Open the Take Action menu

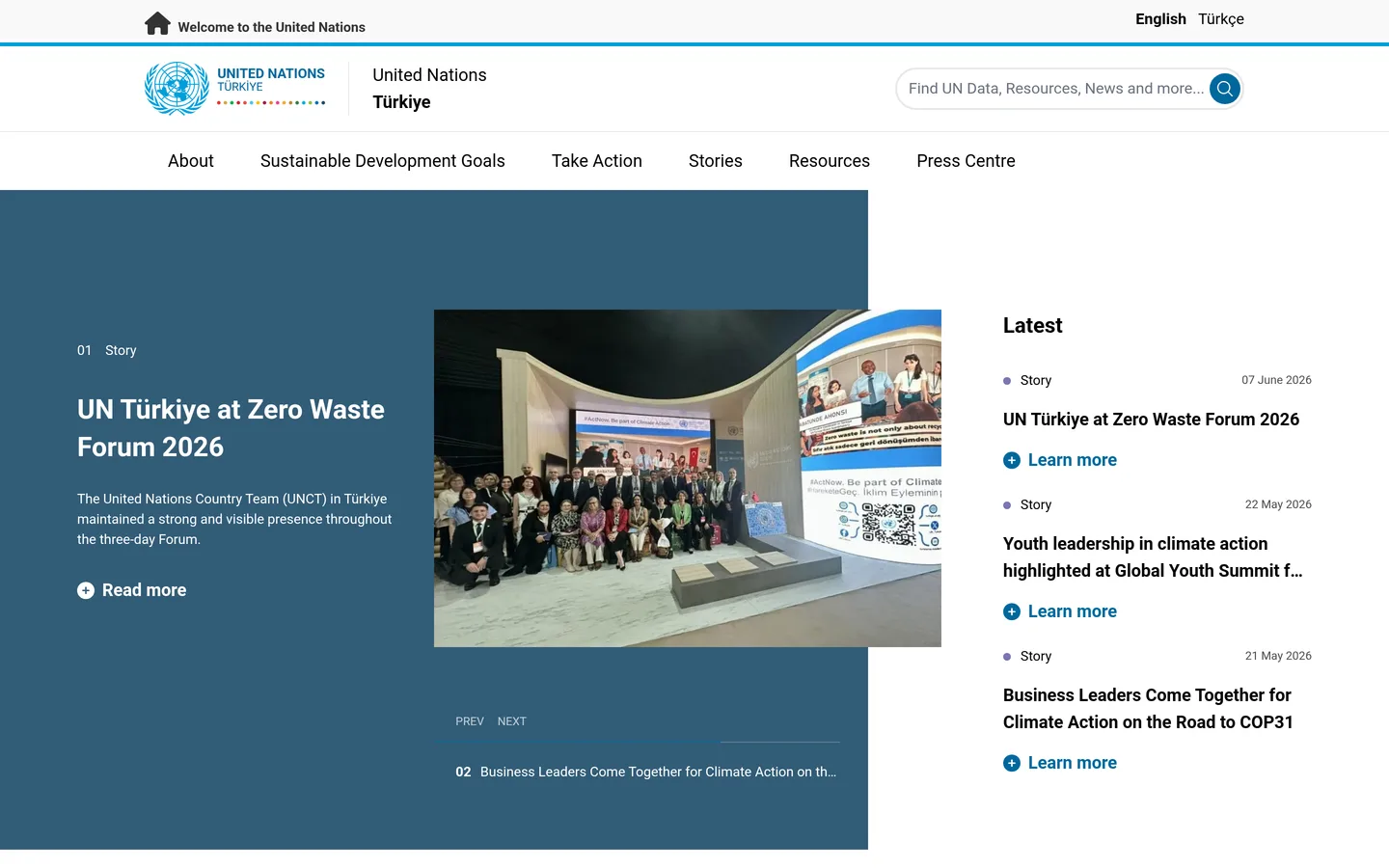coord(597,161)
